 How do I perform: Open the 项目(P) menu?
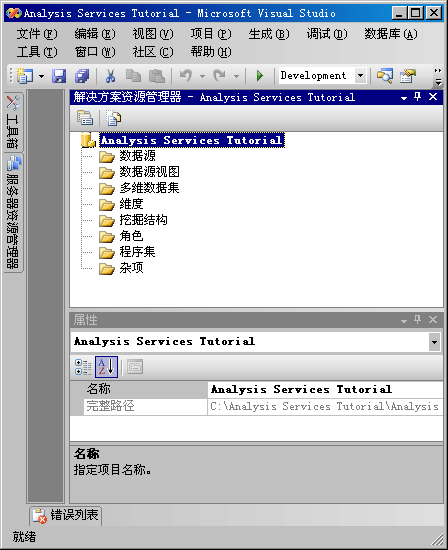click(211, 34)
